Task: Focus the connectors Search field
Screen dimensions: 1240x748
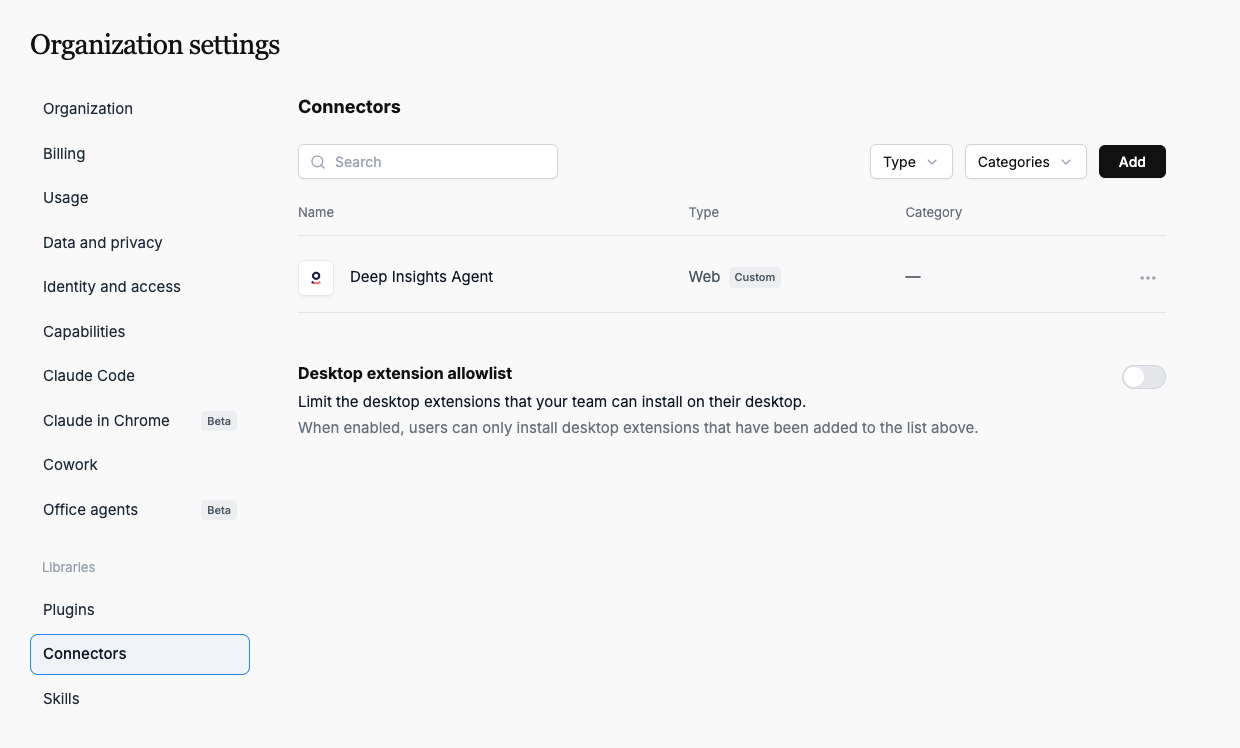Action: coord(428,162)
